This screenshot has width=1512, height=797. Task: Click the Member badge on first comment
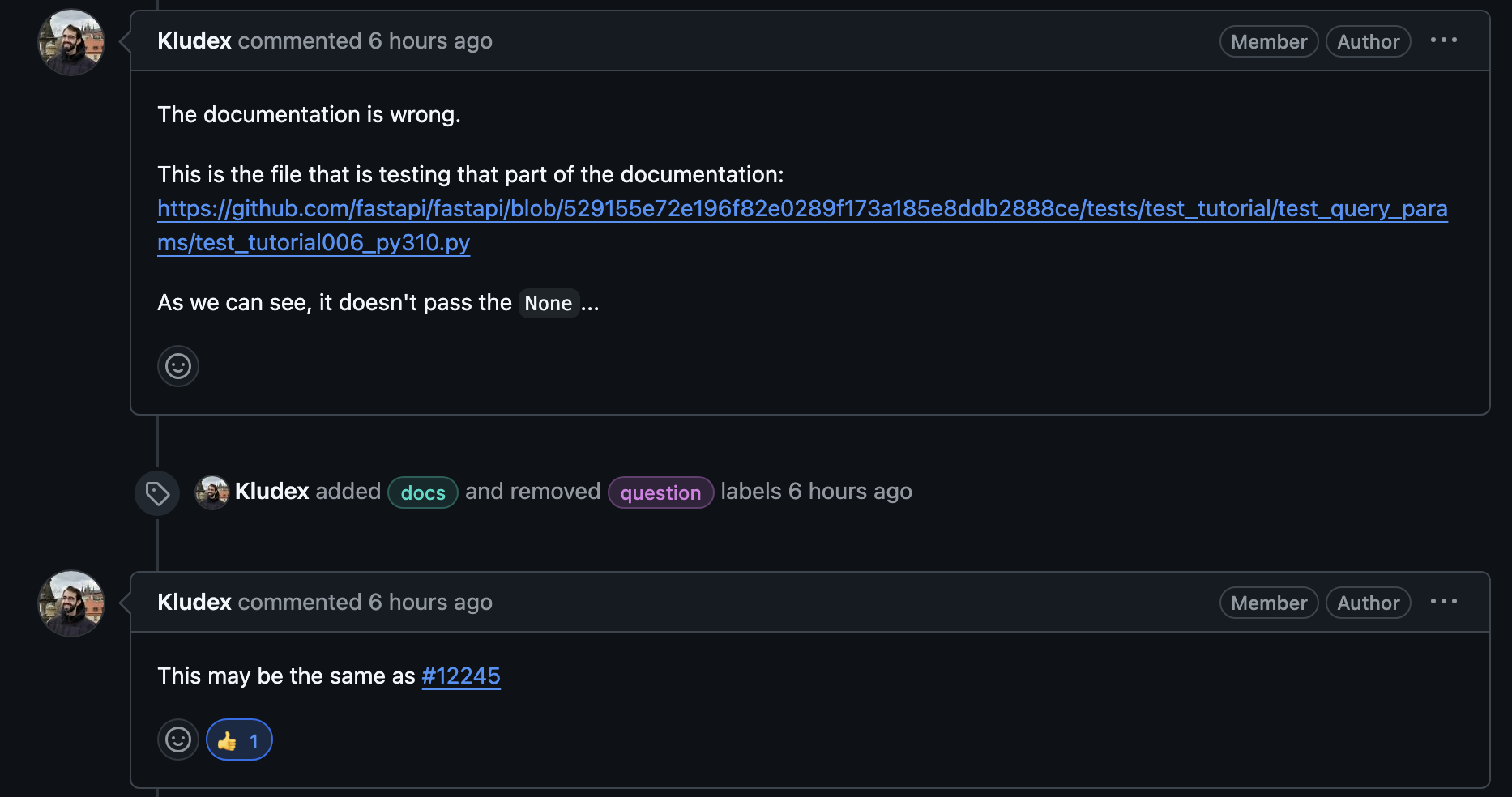pyautogui.click(x=1269, y=42)
